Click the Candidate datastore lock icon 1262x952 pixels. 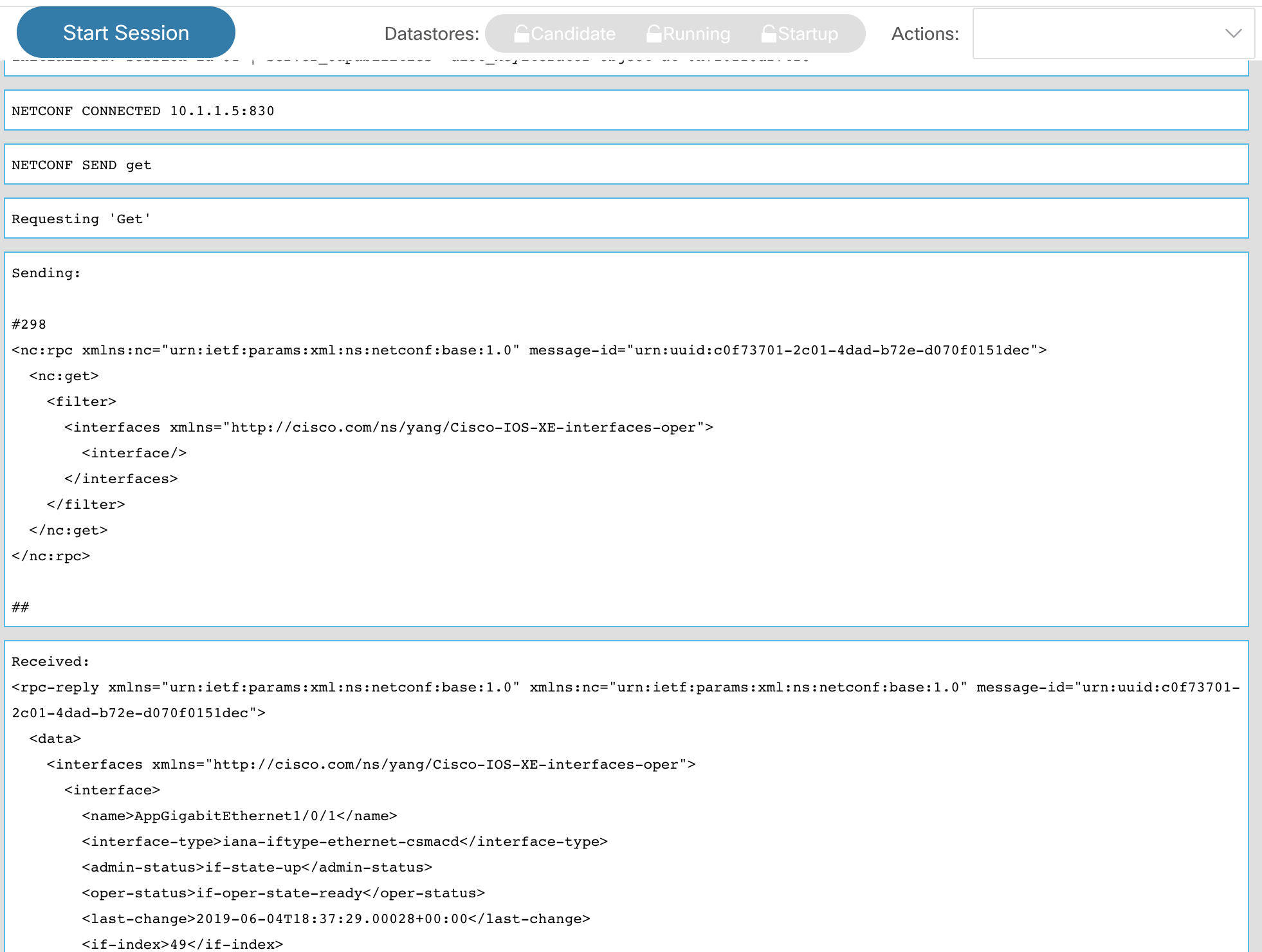[x=521, y=33]
